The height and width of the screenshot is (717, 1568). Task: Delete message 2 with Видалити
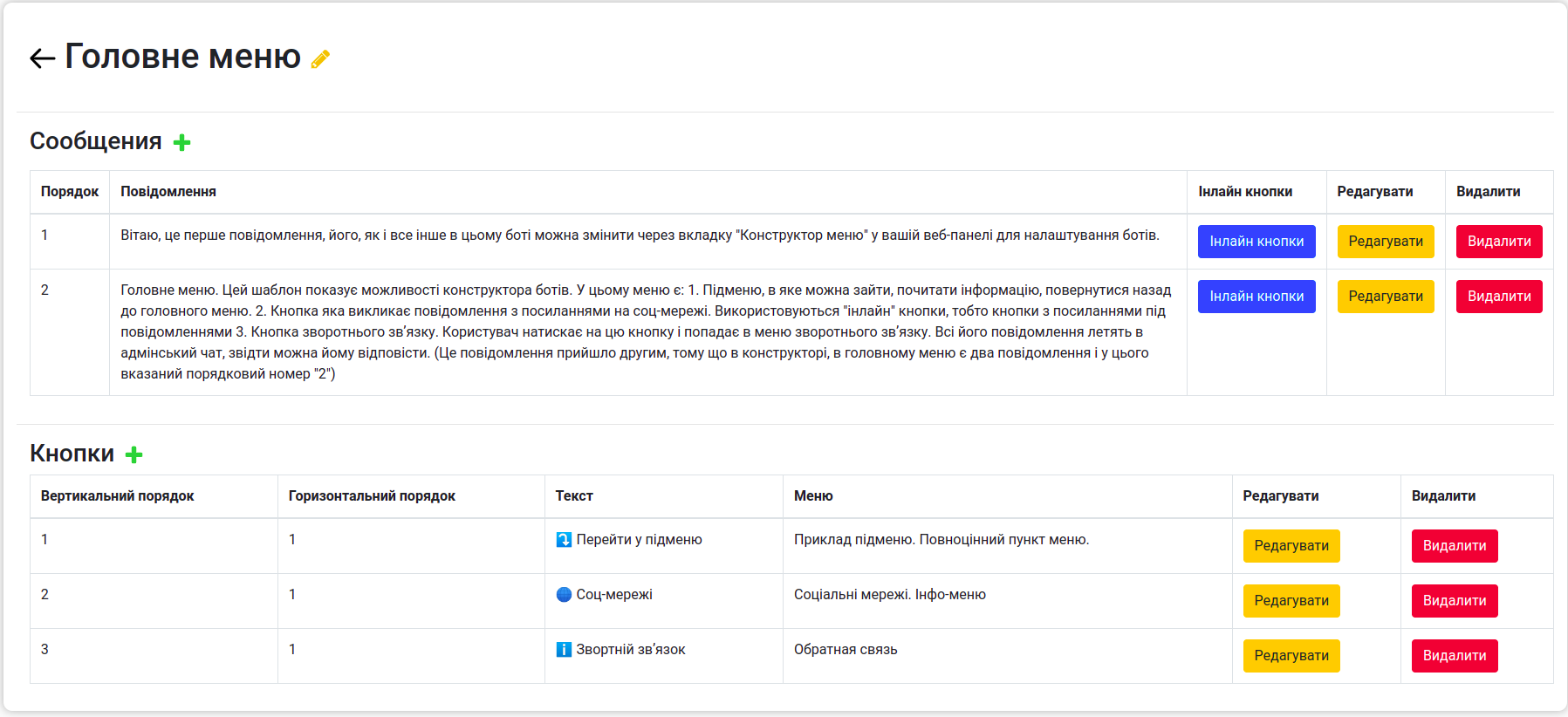click(1498, 297)
